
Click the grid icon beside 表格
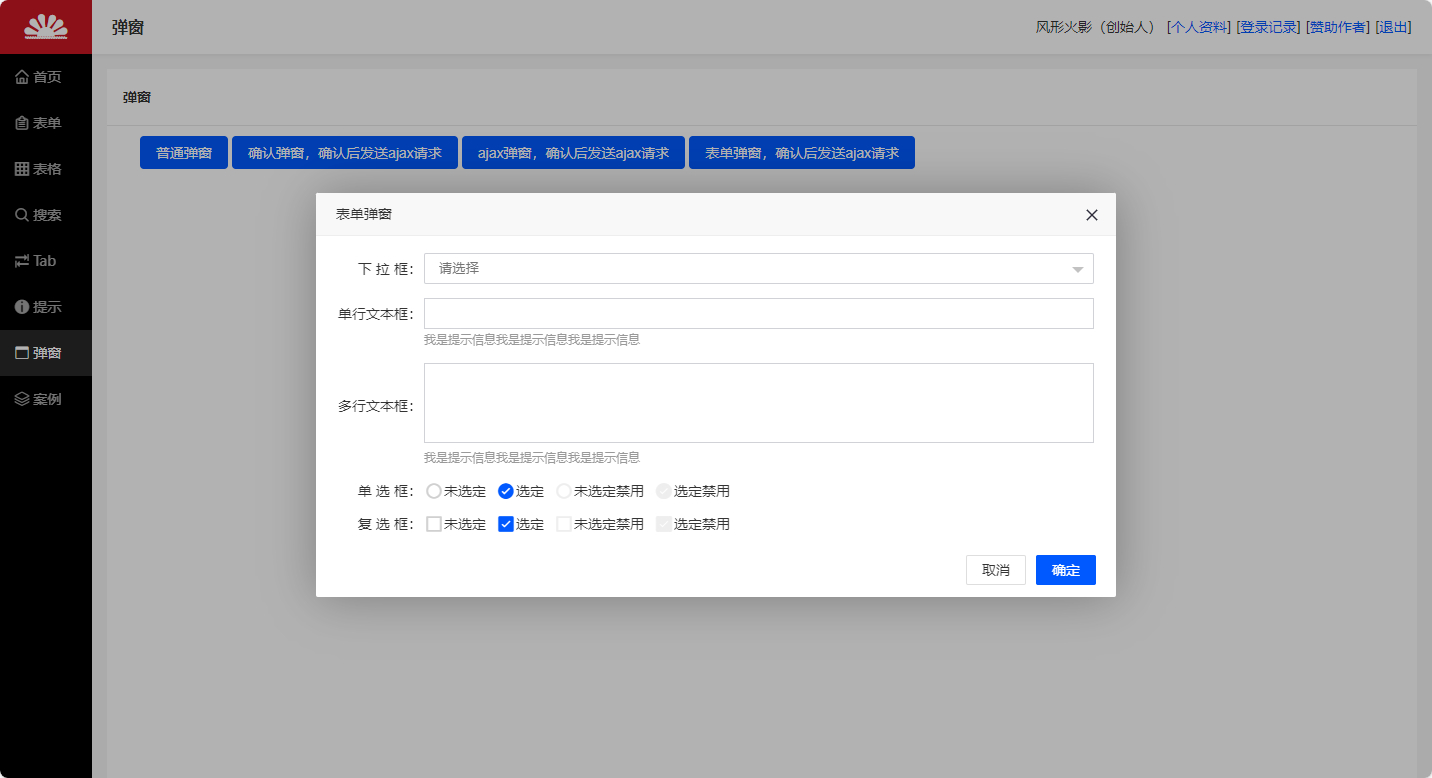point(22,169)
